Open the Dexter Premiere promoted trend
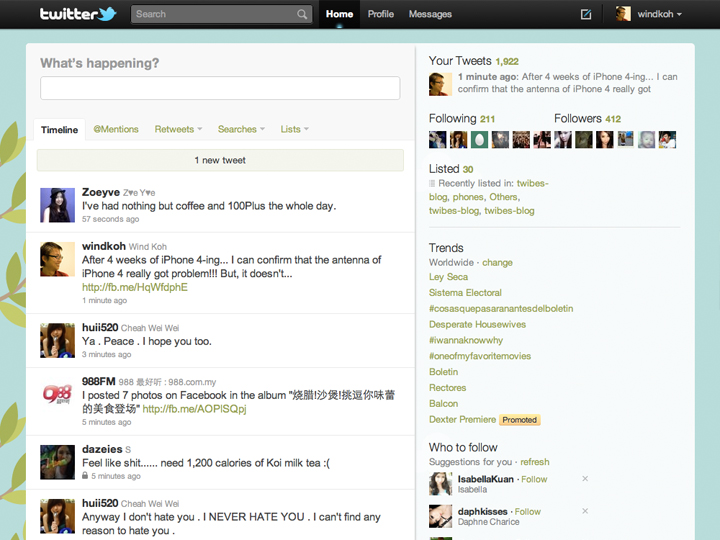The image size is (720, 540). point(462,420)
